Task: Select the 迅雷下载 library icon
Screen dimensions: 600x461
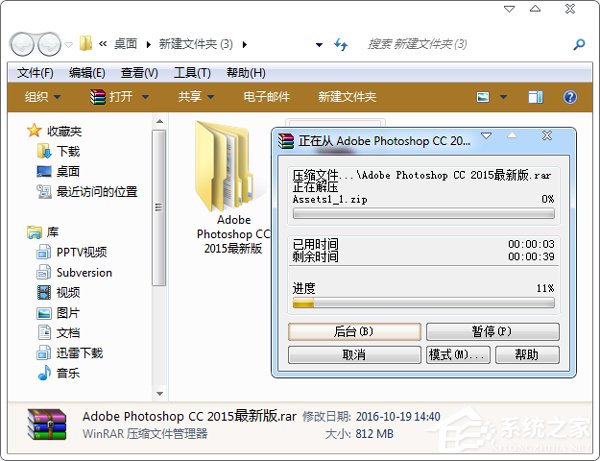Action: [44, 353]
